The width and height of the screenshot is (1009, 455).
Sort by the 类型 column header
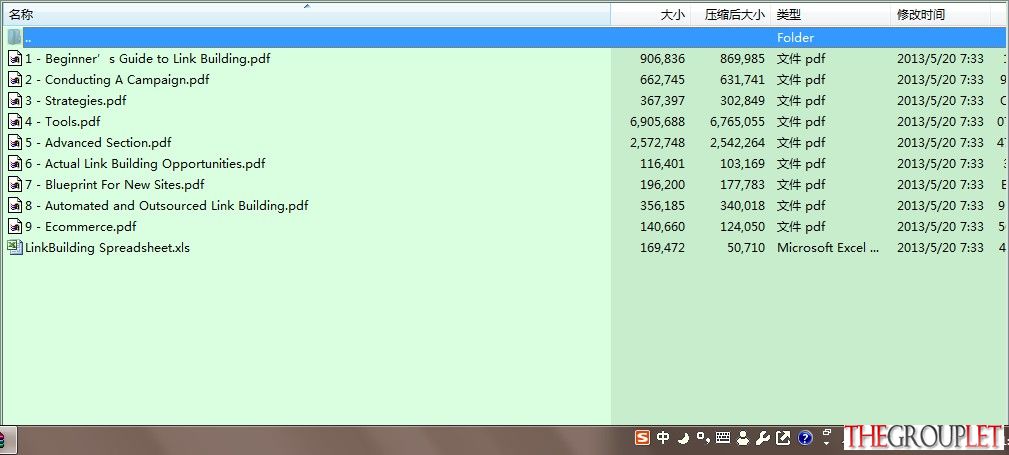(x=831, y=15)
